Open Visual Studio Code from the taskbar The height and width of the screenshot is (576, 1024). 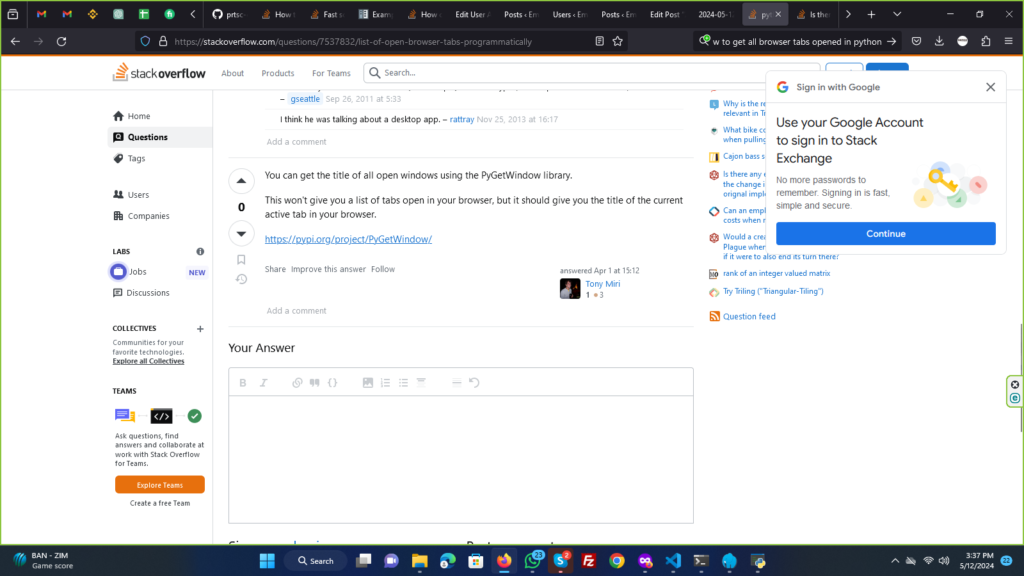[673, 561]
